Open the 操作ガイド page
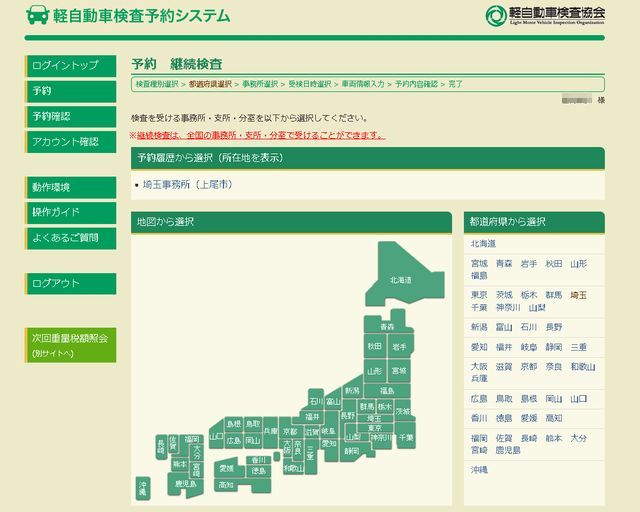640x512 pixels. [71, 212]
